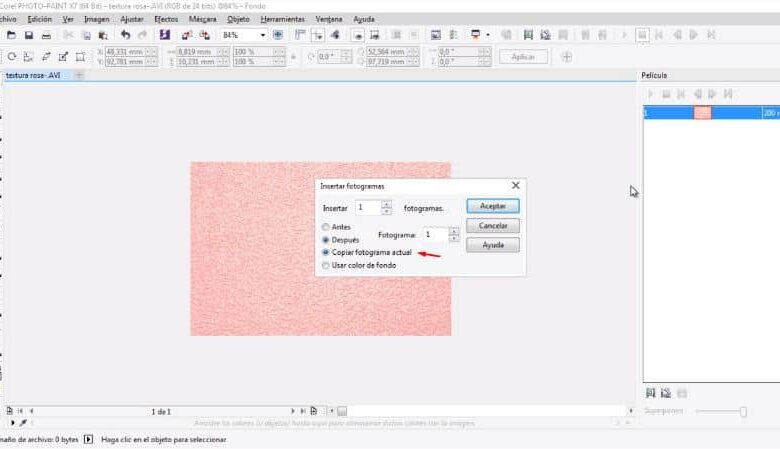Click the last-frame icon in Película panel
Screen dimensions: 780x449
(728, 94)
